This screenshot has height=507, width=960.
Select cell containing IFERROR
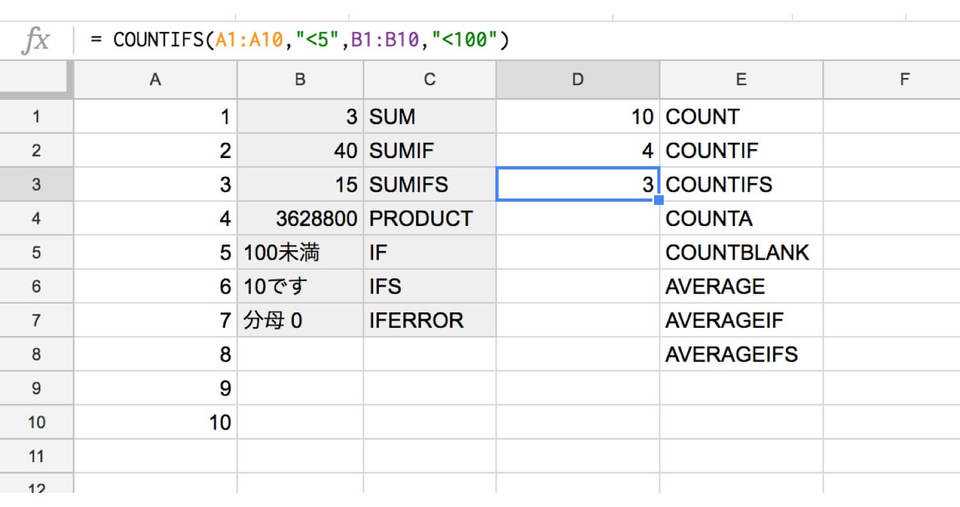[430, 320]
